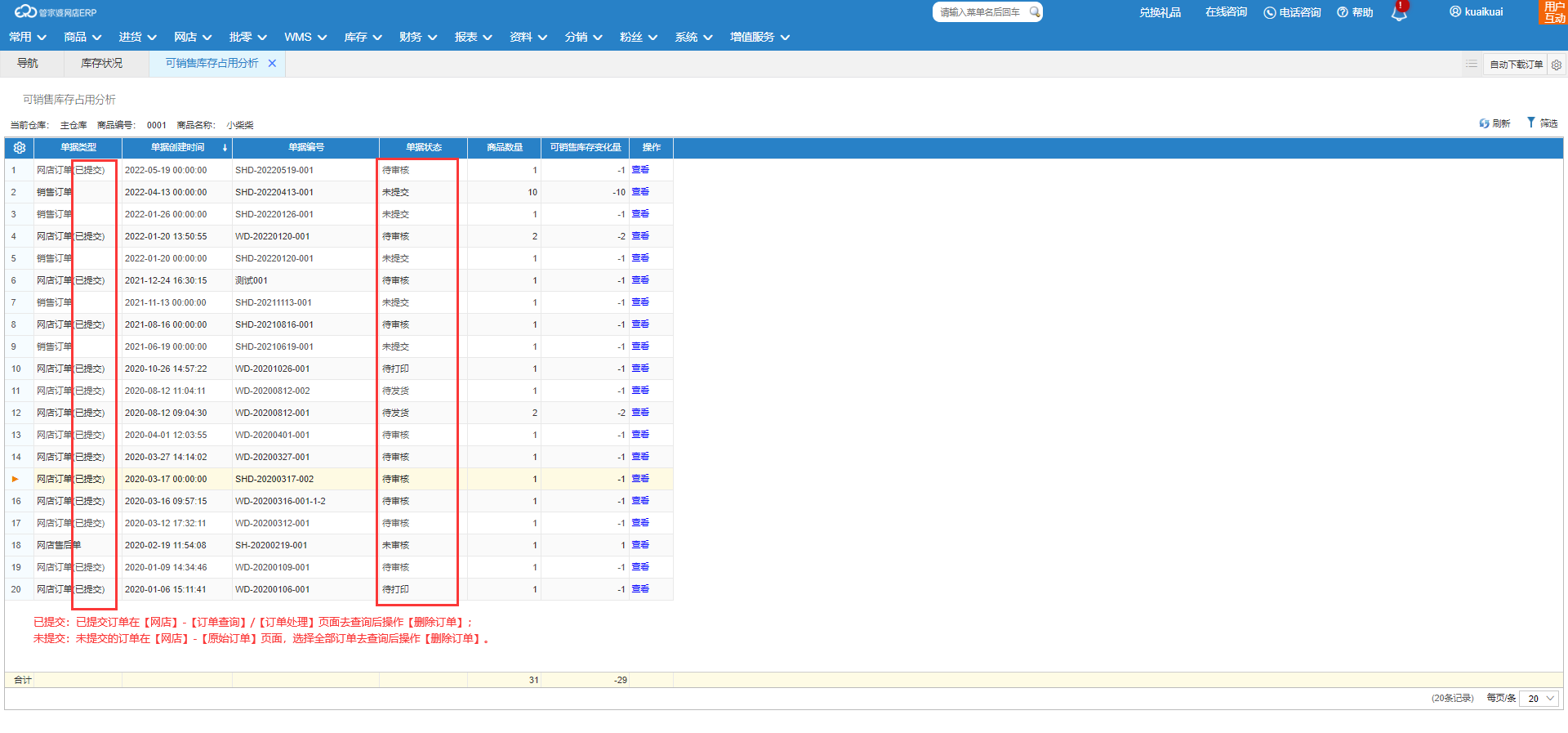Click 查看 link for order SHD-20220413-001
Viewport: 1568px width, 733px height.
click(640, 192)
